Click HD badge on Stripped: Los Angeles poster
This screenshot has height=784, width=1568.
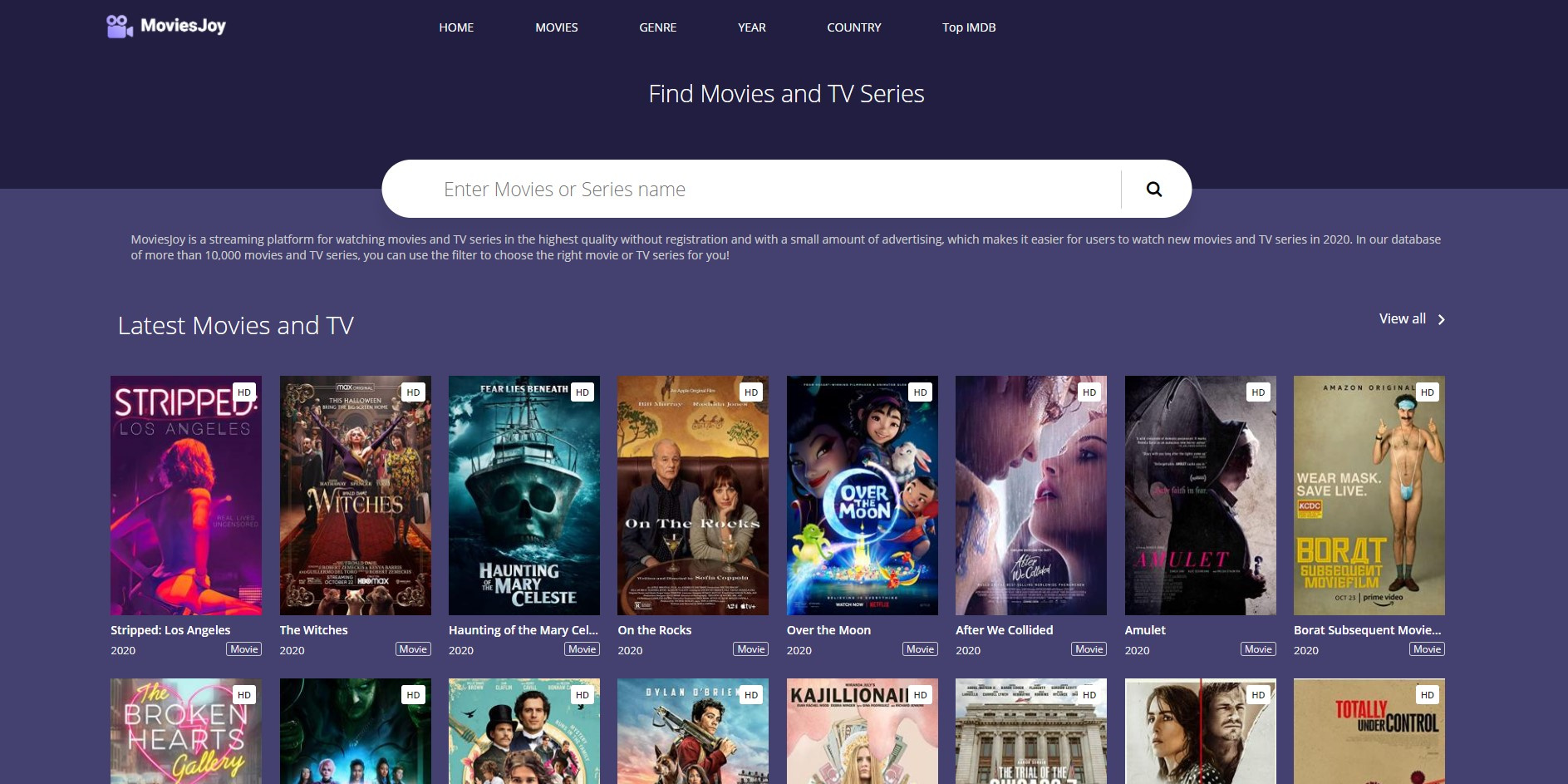click(x=244, y=392)
